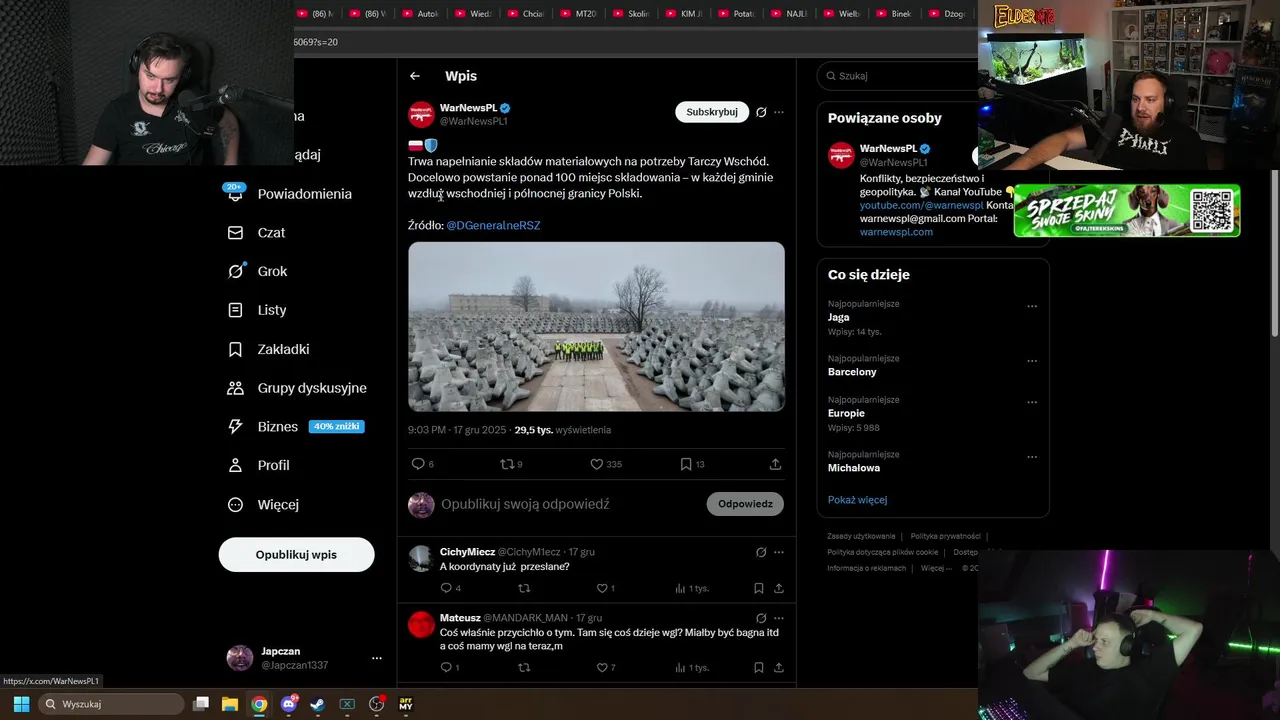Expand the Więcej sidebar menu
The image size is (1280, 720).
pos(263,505)
